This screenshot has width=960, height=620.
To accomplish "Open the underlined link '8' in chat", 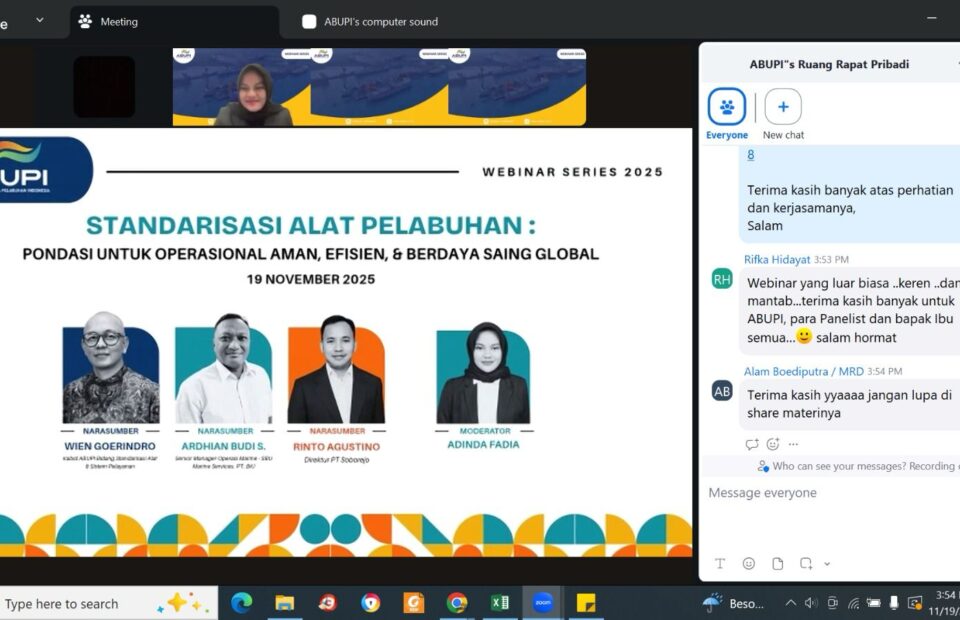I will pos(751,155).
